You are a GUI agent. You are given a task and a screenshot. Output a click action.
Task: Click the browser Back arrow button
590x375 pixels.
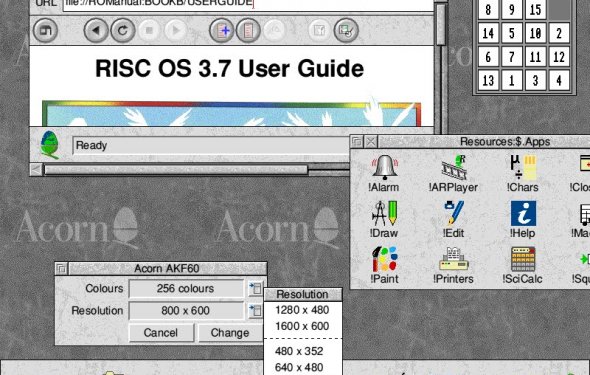pos(96,30)
